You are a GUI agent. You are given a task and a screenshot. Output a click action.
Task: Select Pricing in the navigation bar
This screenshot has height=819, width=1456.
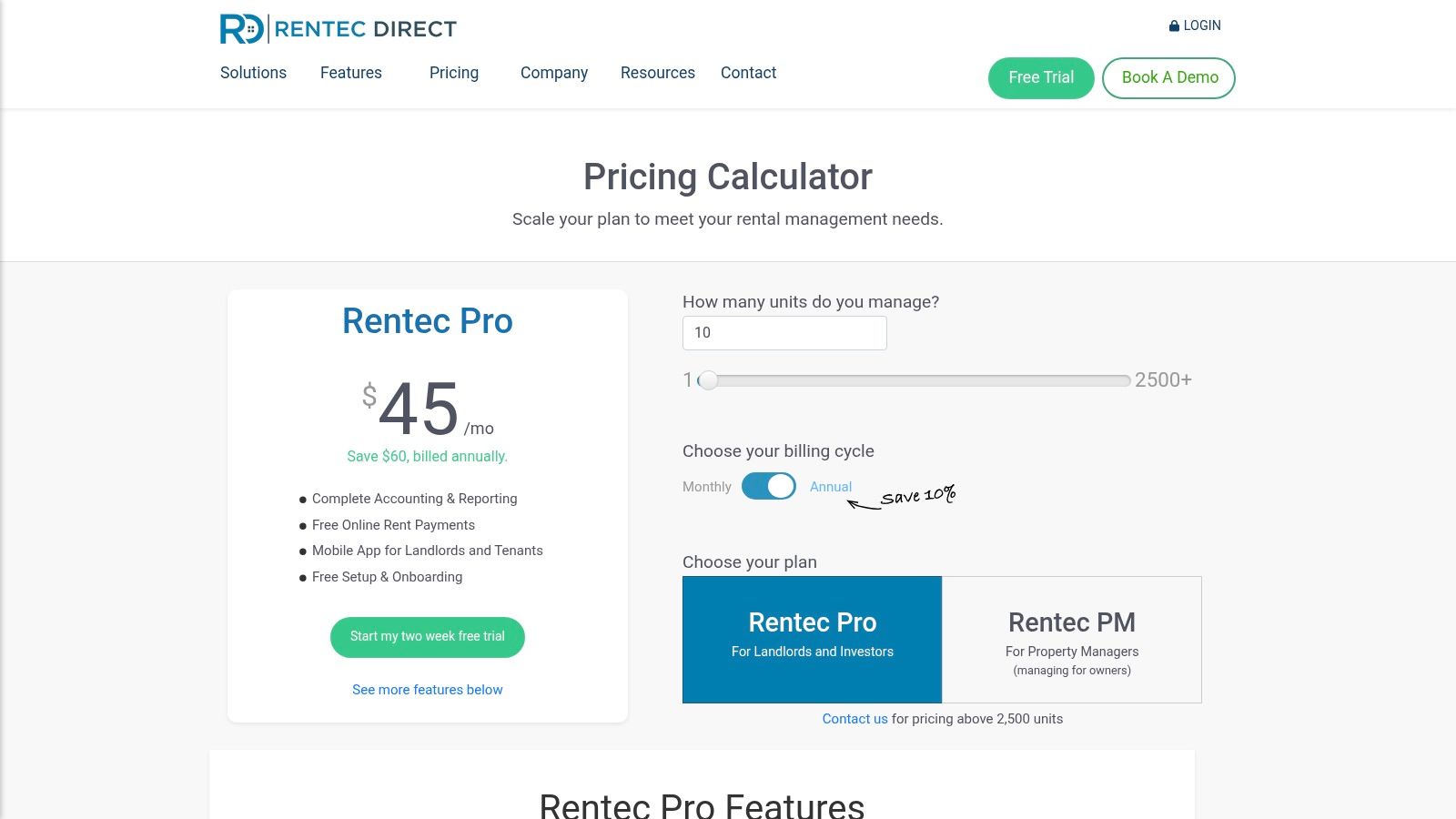click(453, 73)
